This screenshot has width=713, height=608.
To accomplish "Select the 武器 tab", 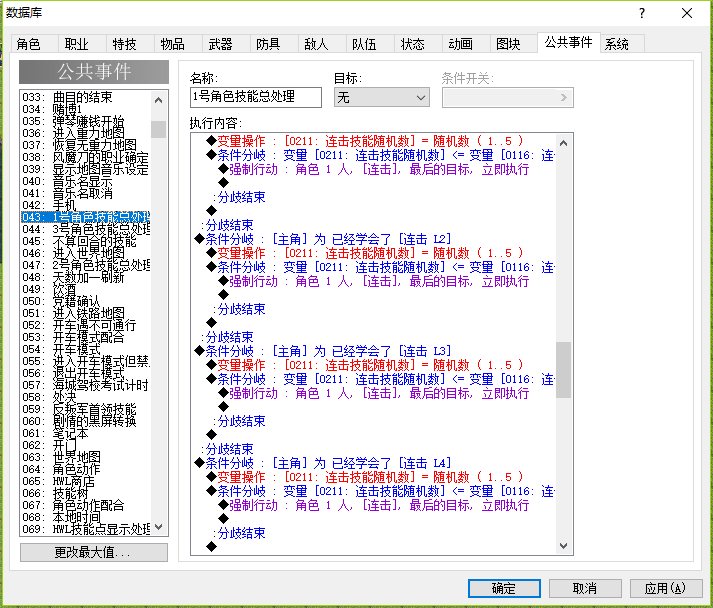I will click(226, 44).
